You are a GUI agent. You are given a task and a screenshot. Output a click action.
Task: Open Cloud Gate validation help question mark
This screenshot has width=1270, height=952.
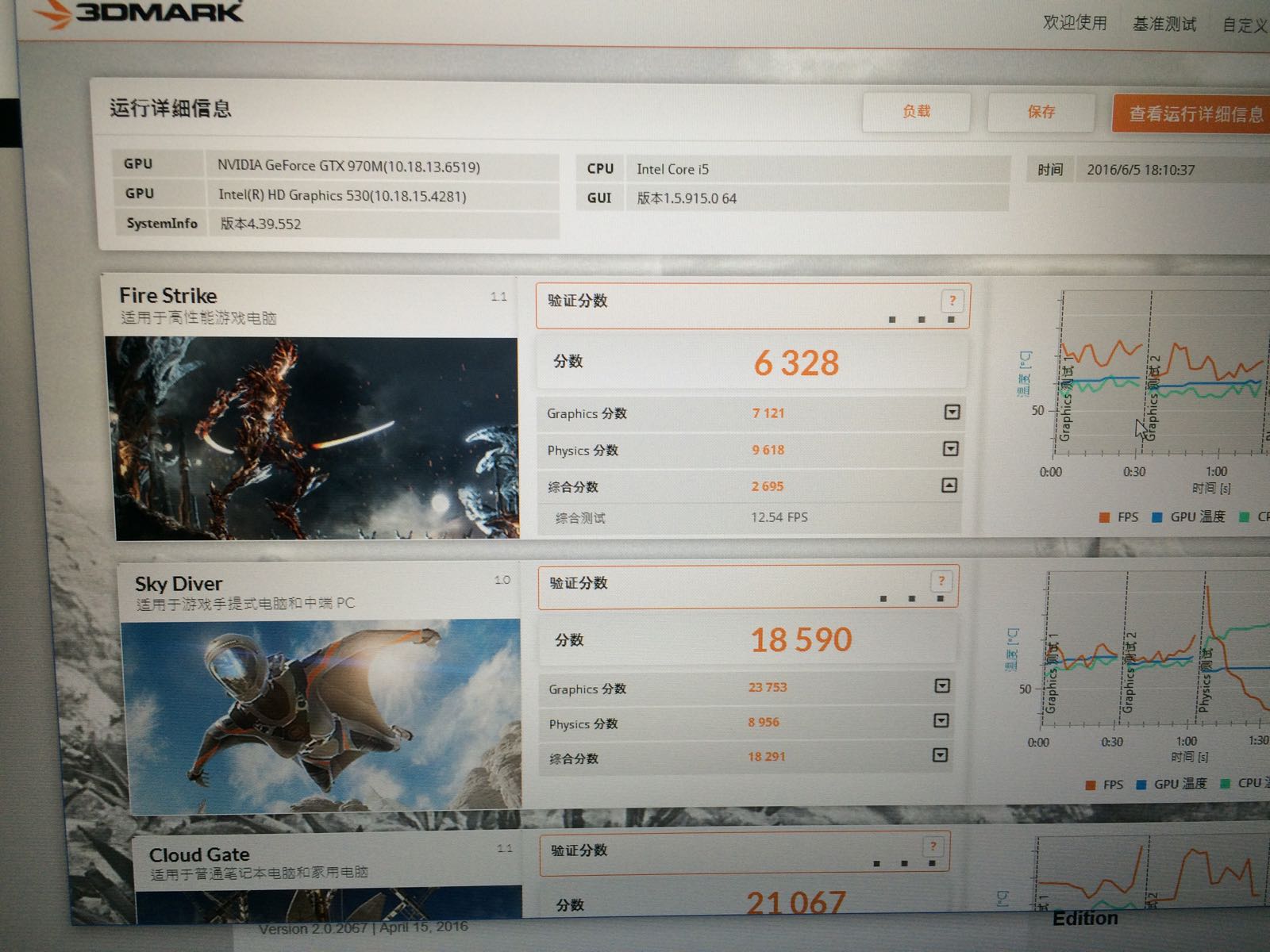tap(933, 846)
